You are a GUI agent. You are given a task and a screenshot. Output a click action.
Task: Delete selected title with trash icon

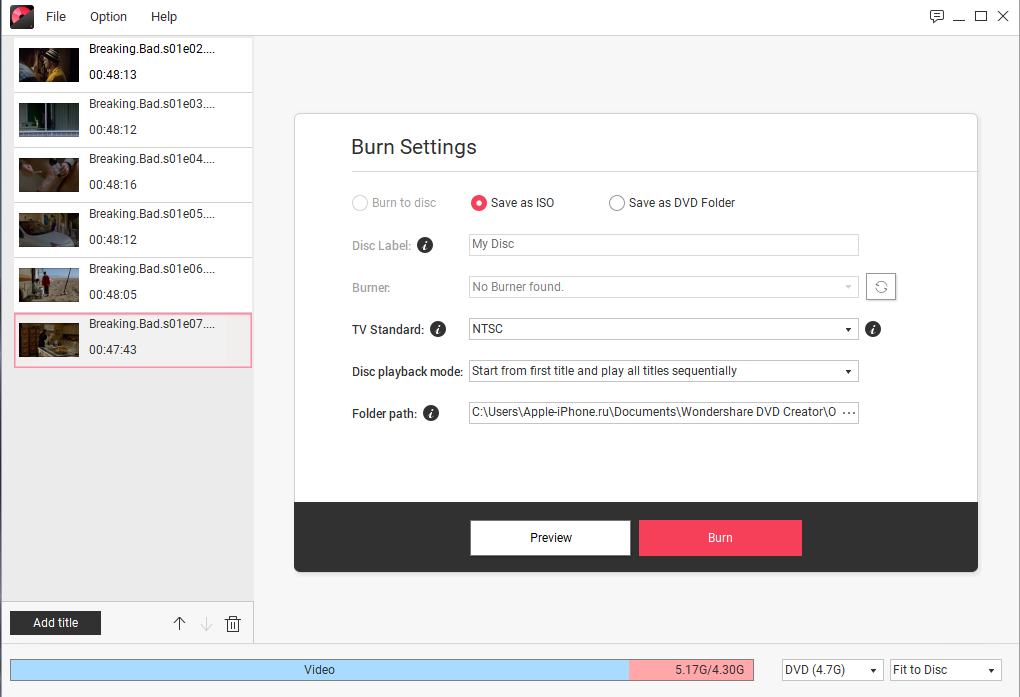pos(233,623)
